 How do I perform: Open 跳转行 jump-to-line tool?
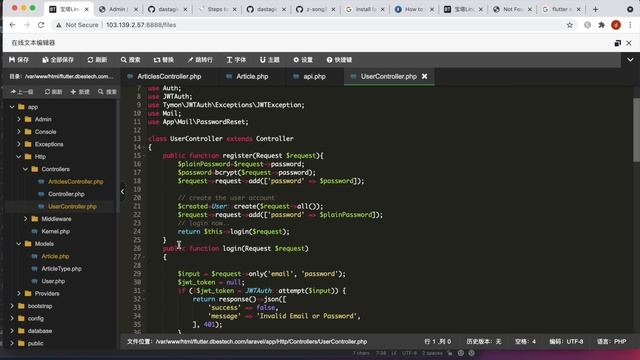pos(200,60)
